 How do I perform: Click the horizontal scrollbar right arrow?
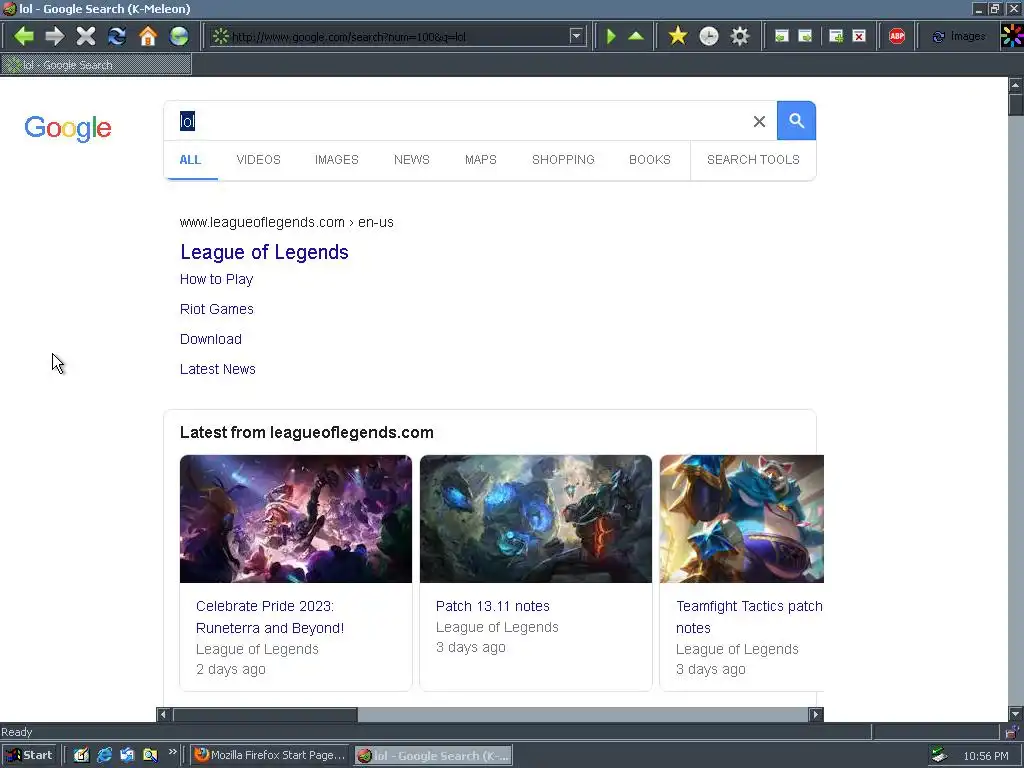[x=815, y=714]
